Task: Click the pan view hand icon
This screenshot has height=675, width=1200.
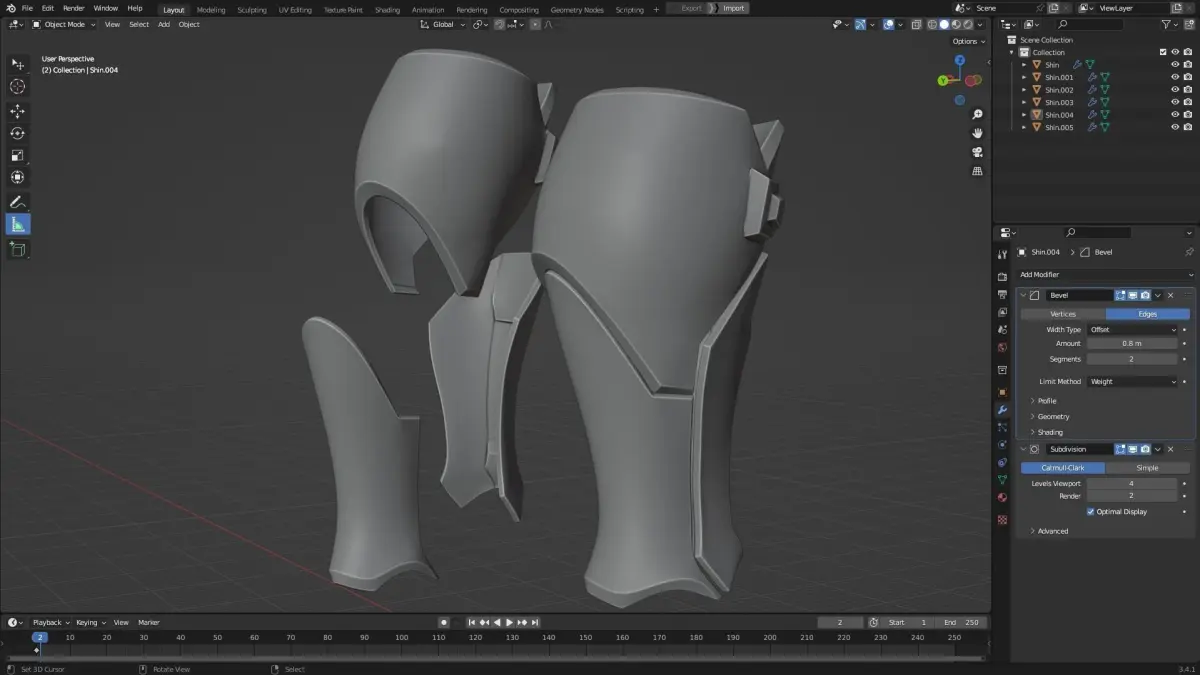Action: [977, 133]
